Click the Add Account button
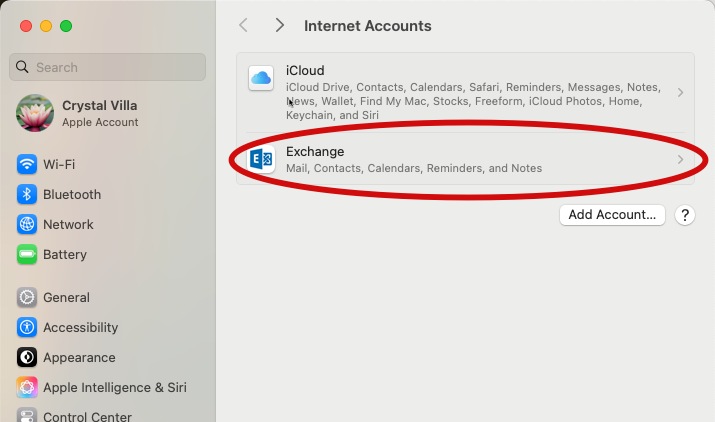This screenshot has width=715, height=422. pos(612,215)
